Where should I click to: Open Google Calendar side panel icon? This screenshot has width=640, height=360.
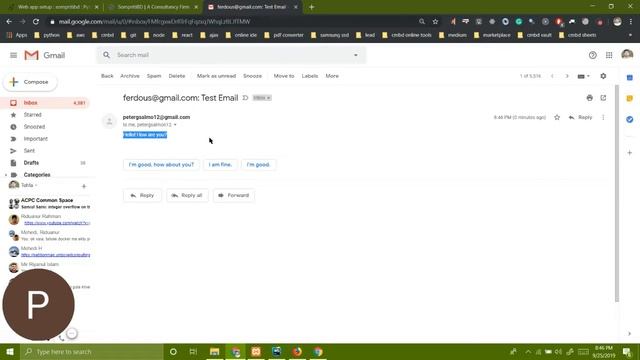(629, 78)
